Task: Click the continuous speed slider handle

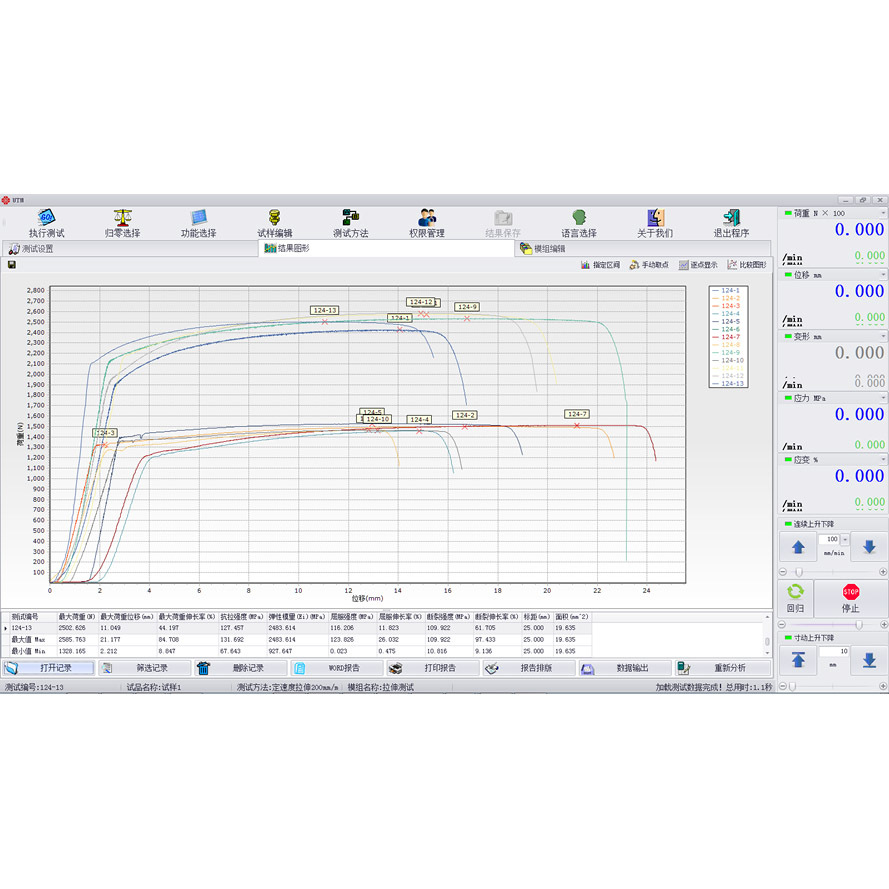Action: click(x=799, y=572)
